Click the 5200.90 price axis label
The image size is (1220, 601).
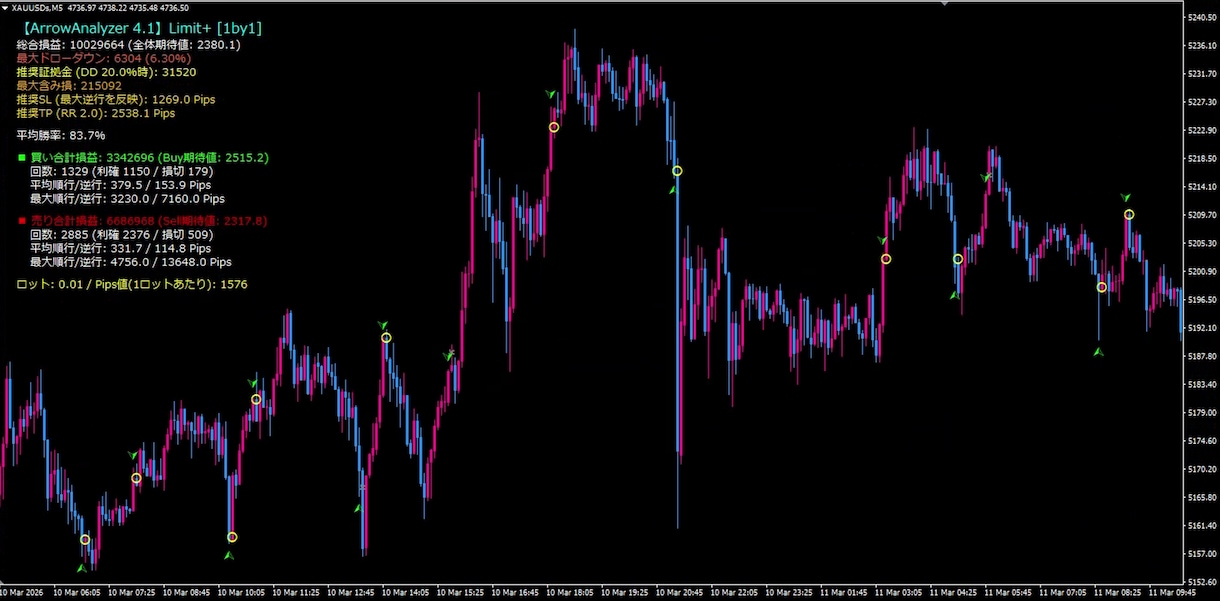click(x=1200, y=272)
